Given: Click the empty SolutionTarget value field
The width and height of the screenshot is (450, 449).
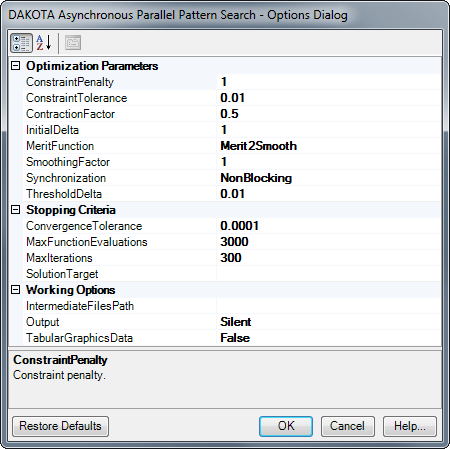Looking at the screenshot, I should [329, 274].
